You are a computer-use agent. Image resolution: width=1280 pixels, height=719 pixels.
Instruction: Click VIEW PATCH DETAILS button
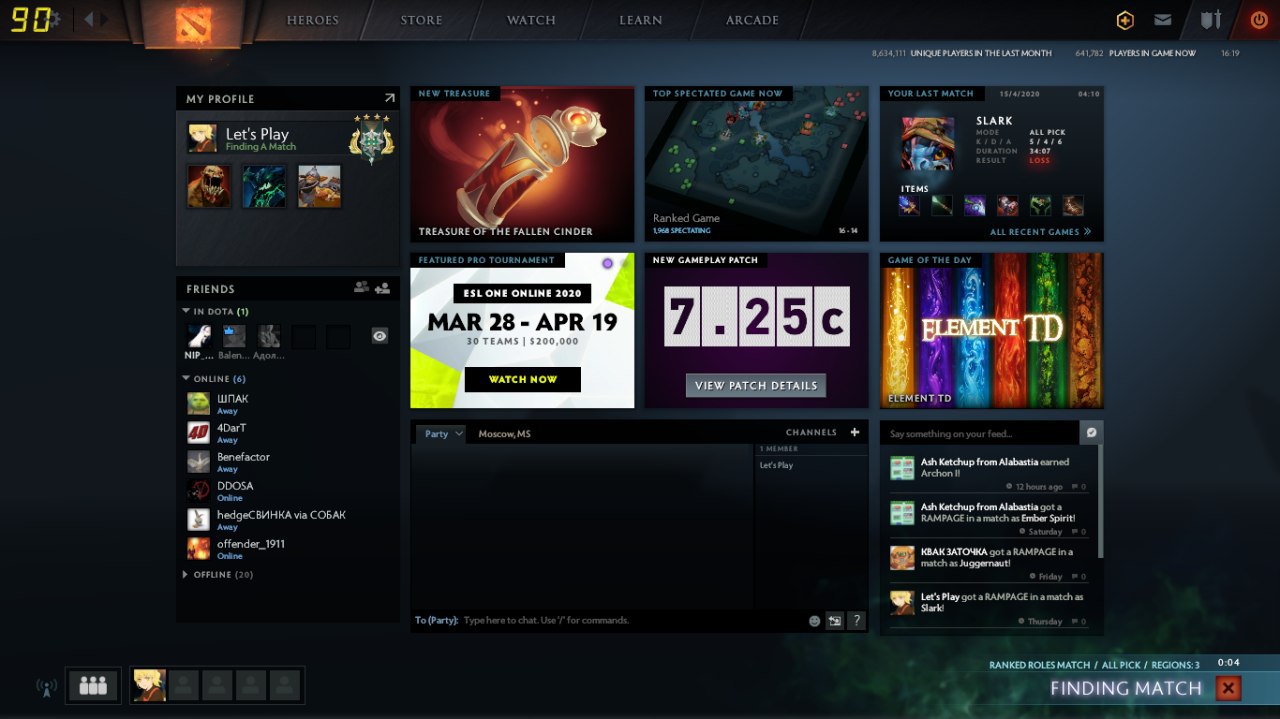756,385
